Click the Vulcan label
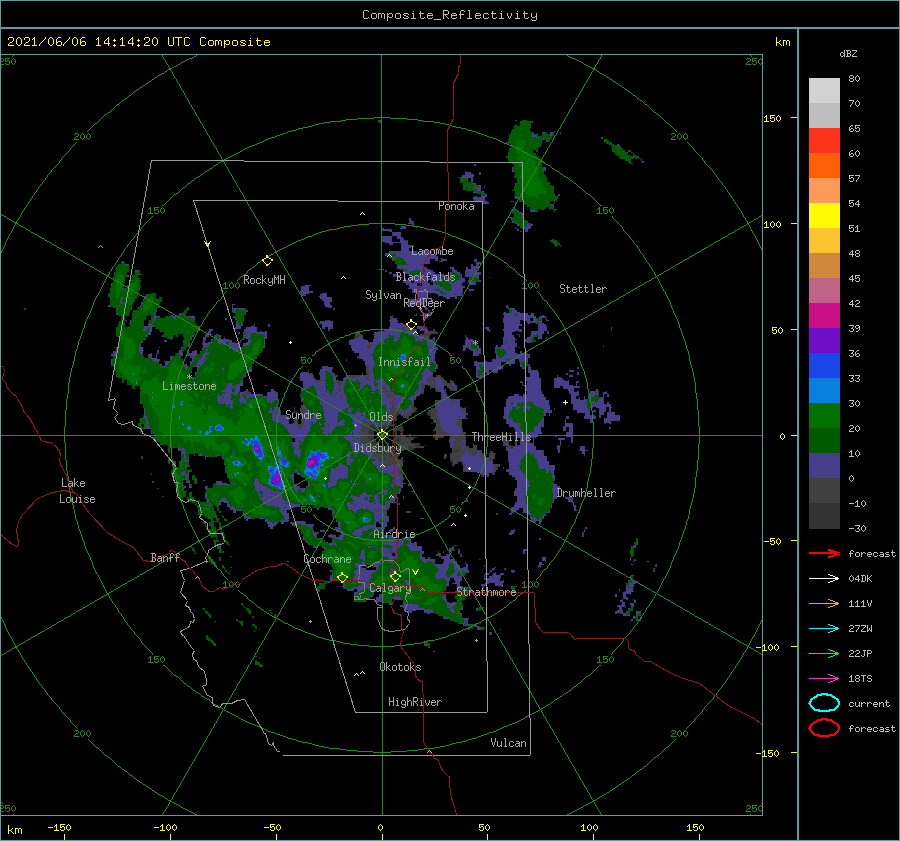Image resolution: width=900 pixels, height=841 pixels. 508,743
